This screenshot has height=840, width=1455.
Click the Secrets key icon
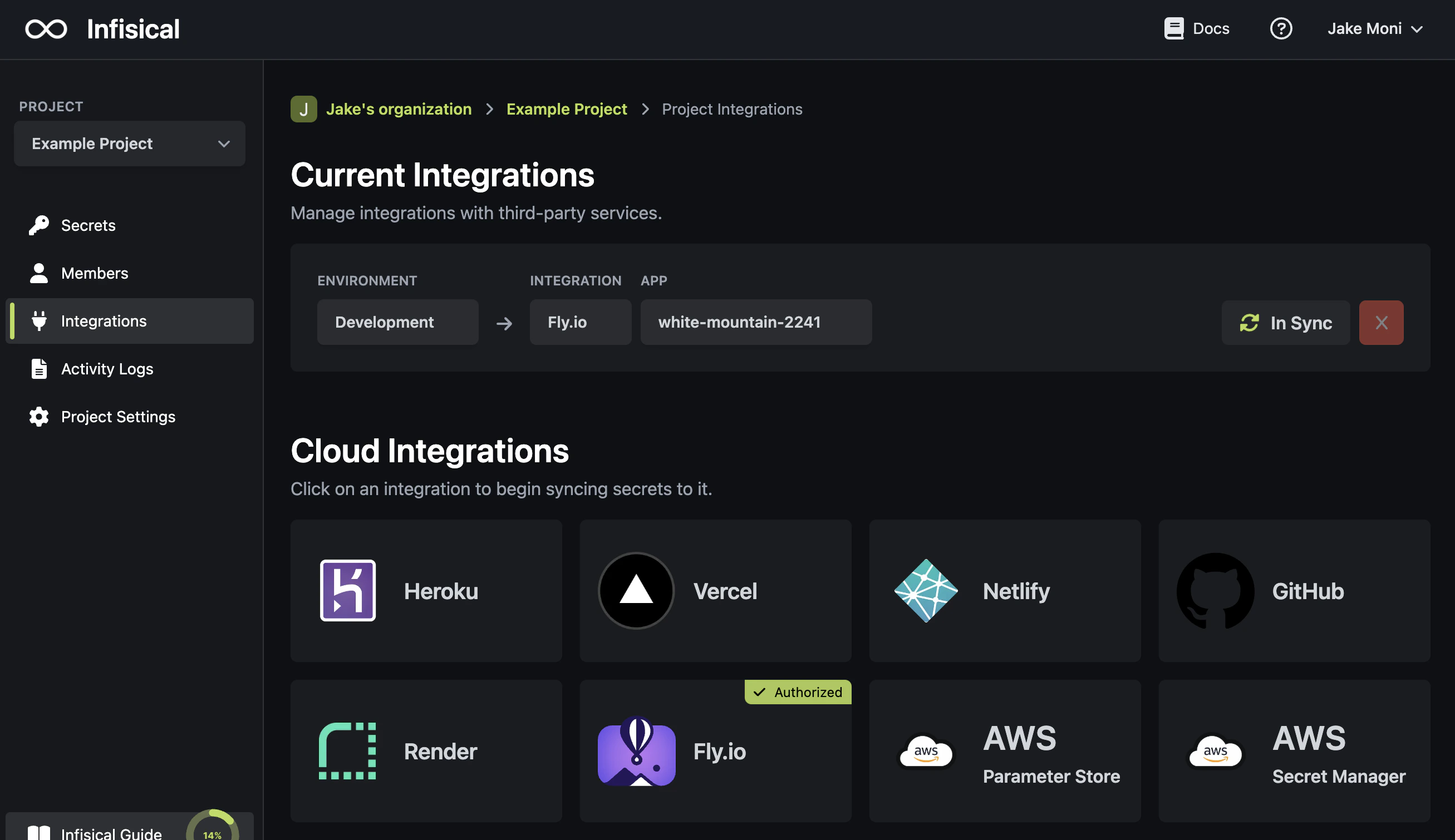38,225
